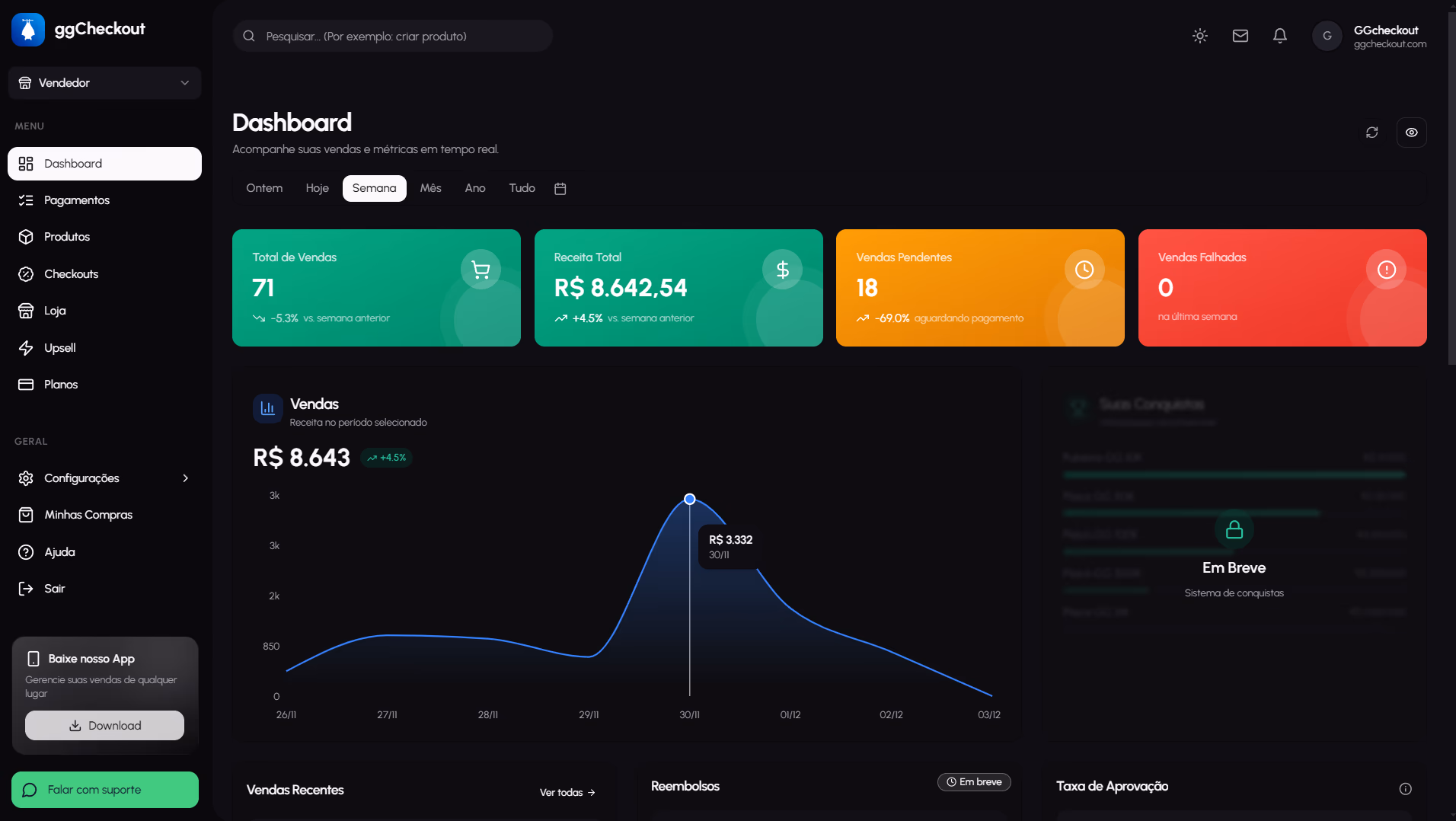Click the clock icon on Vendas Pendentes
This screenshot has width=1456, height=821.
pyautogui.click(x=1084, y=270)
